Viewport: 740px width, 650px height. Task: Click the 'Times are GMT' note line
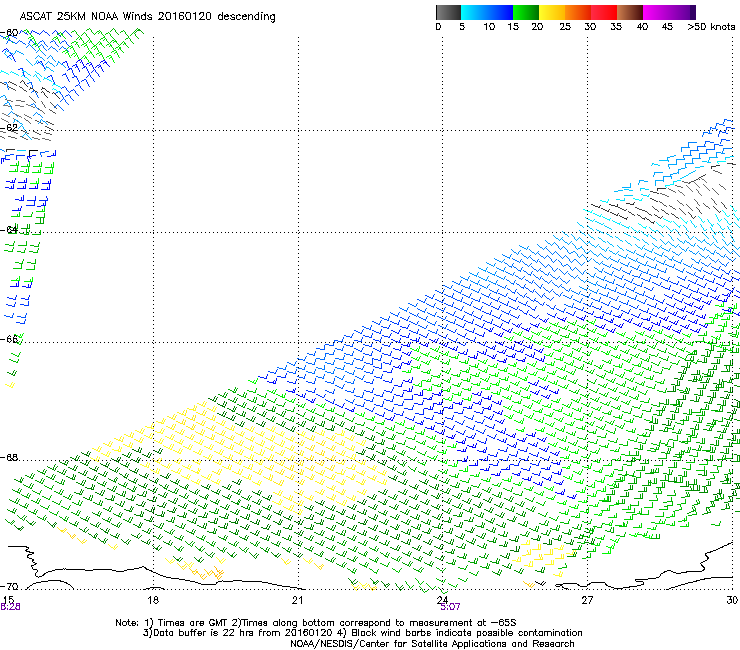click(x=316, y=623)
